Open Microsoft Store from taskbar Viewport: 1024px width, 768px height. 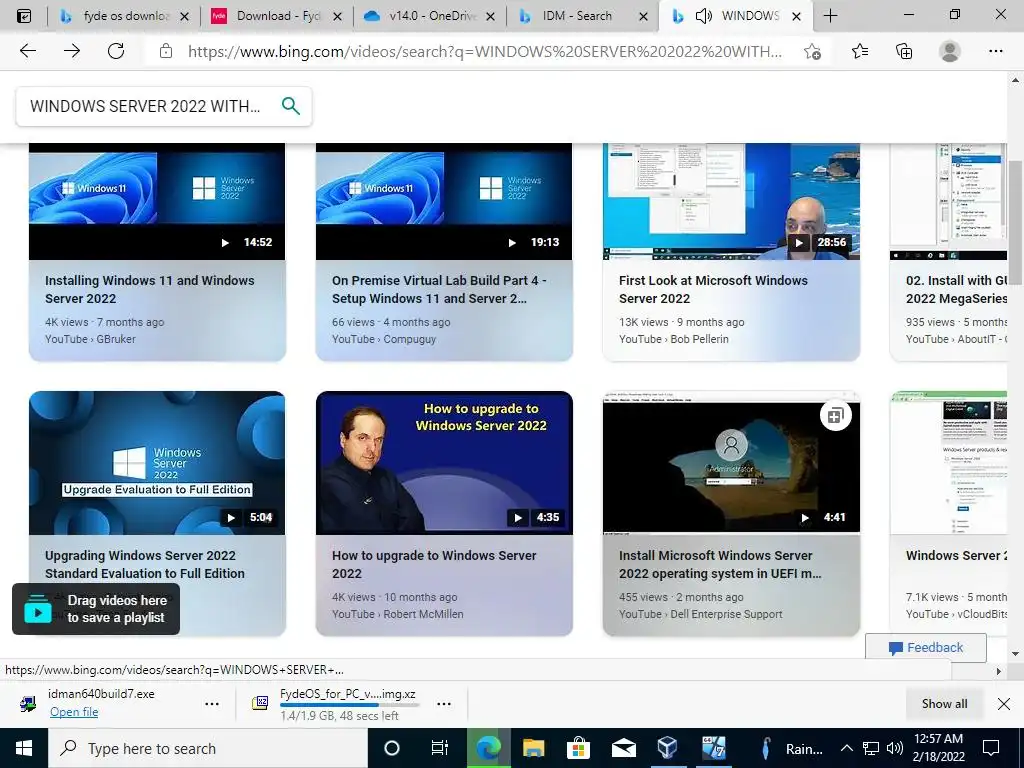pyautogui.click(x=578, y=748)
